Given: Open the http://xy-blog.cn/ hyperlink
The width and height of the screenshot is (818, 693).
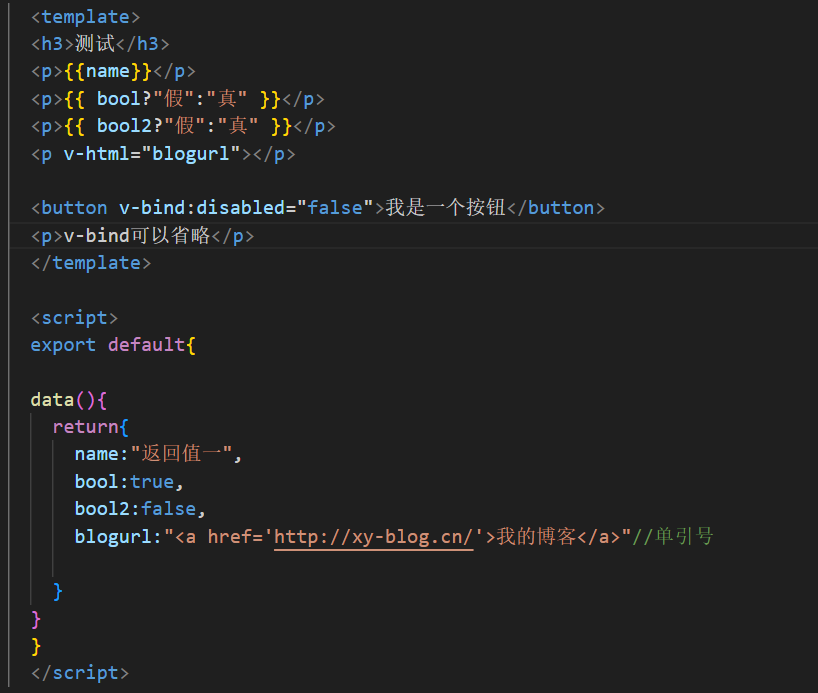Looking at the screenshot, I should pyautogui.click(x=373, y=536).
